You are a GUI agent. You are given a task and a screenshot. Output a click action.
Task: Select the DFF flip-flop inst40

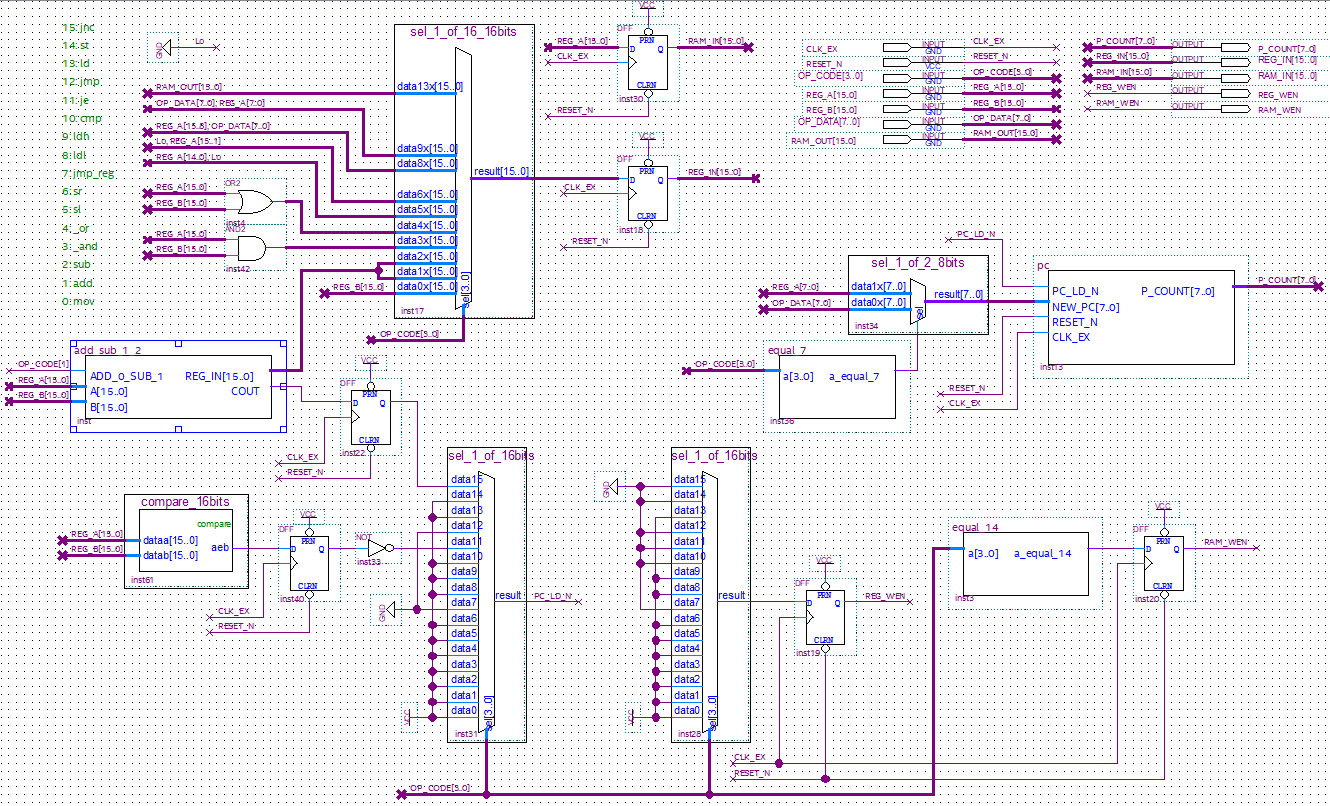(x=309, y=564)
